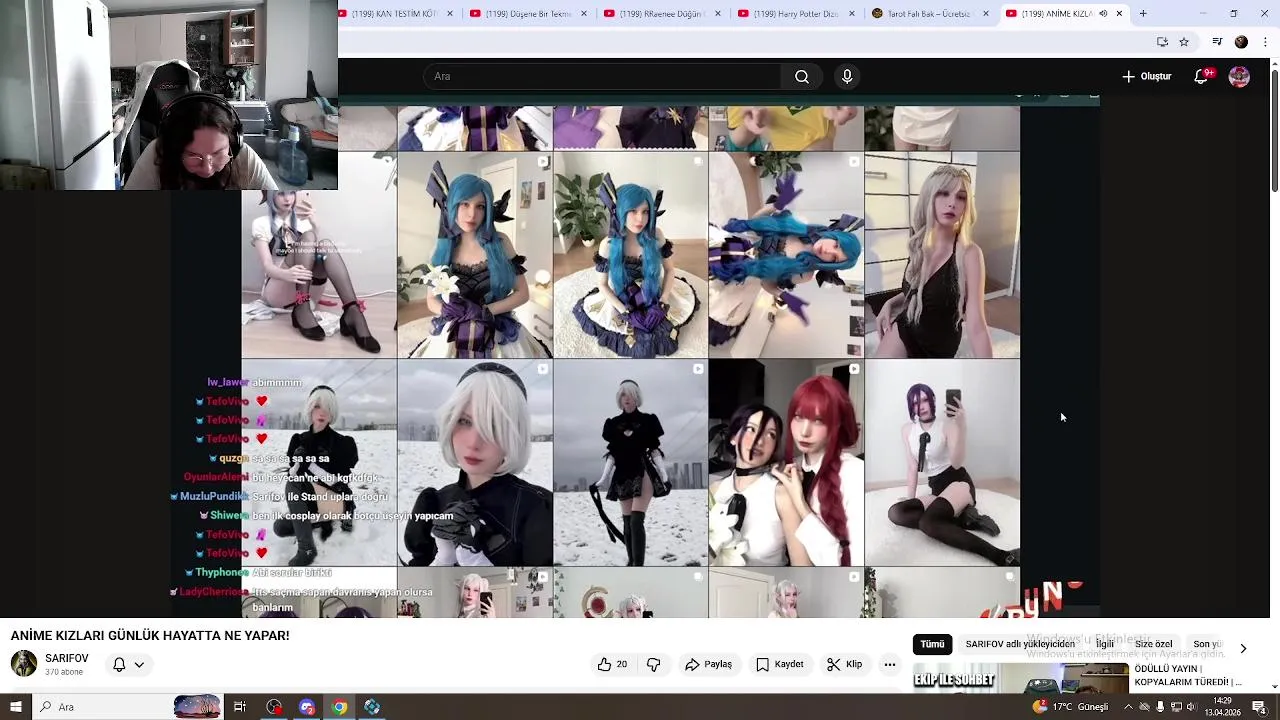Click the install app icon in address bar
Image resolution: width=1280 pixels, height=720 pixels.
[1162, 42]
